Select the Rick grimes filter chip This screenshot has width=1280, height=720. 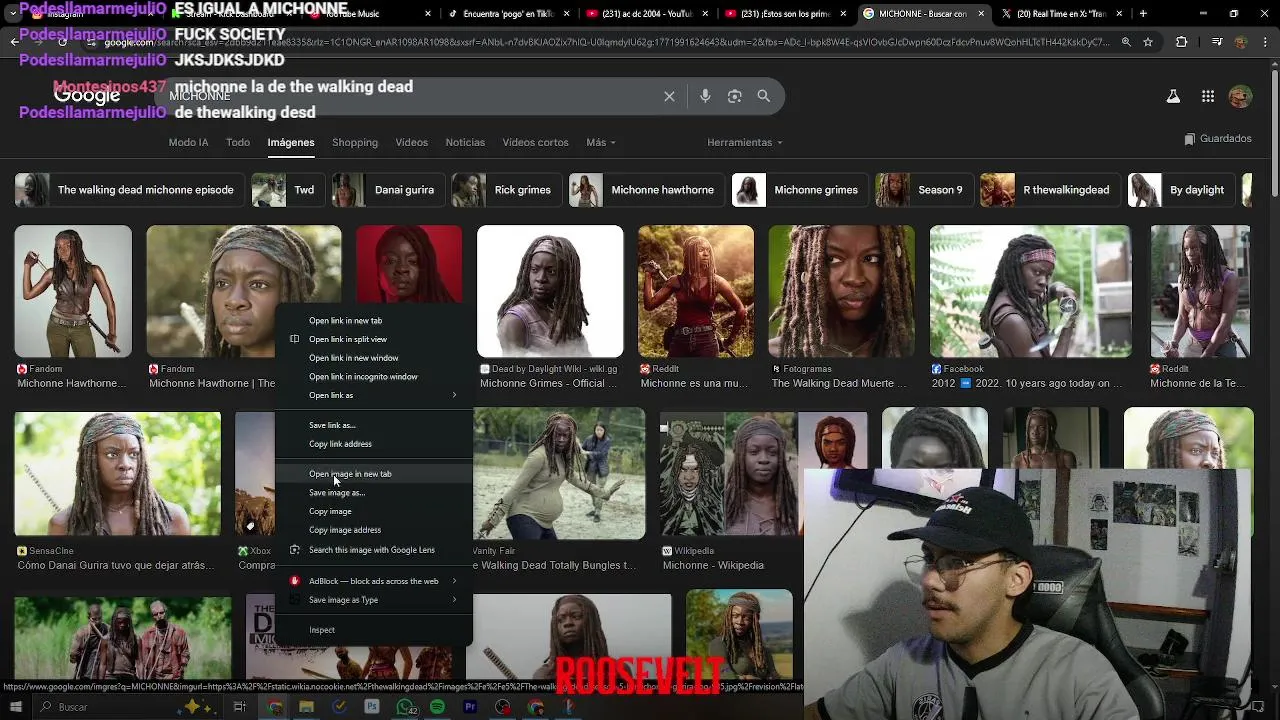pos(506,190)
